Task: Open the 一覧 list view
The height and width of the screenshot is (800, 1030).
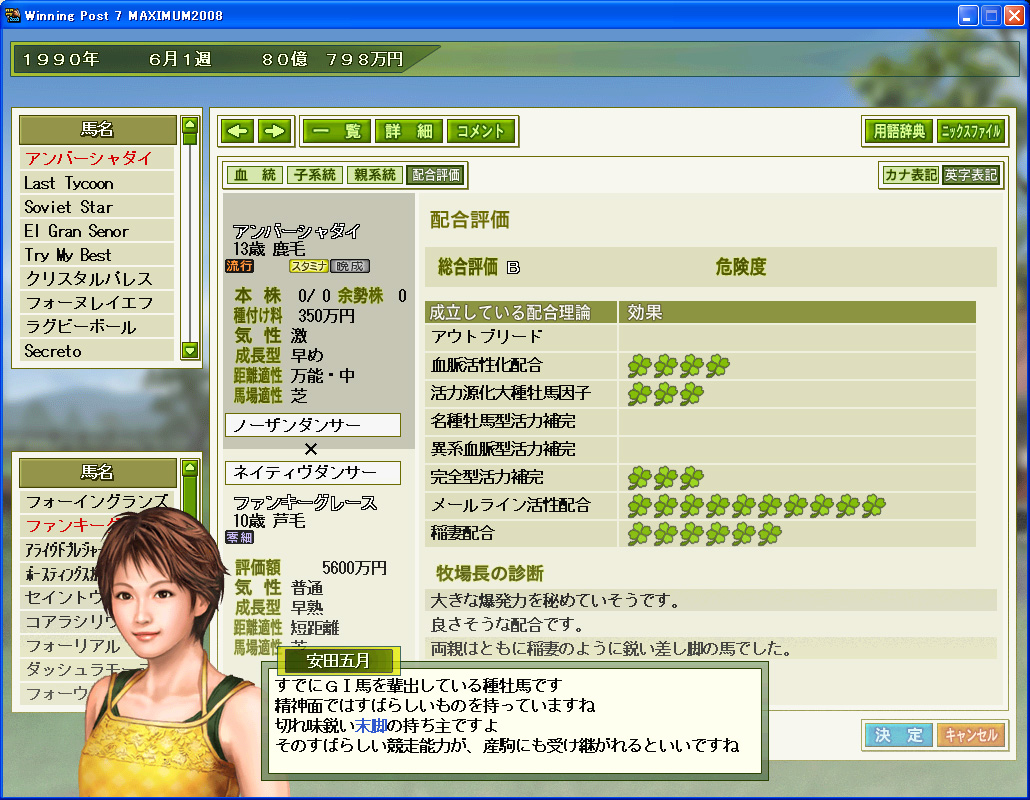Action: click(336, 131)
